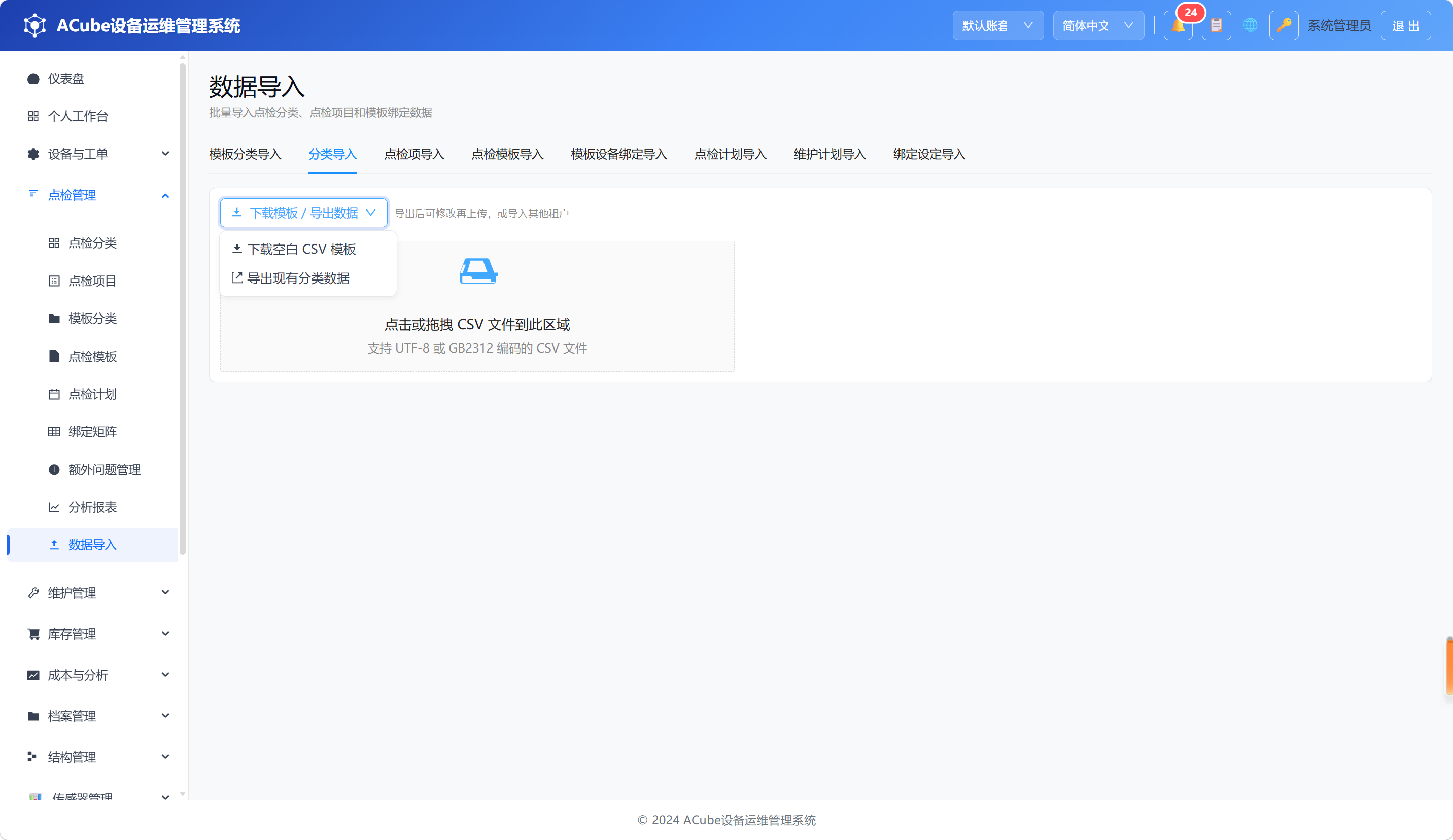
Task: Click the sidebar vertical scrollbar
Action: tap(182, 308)
